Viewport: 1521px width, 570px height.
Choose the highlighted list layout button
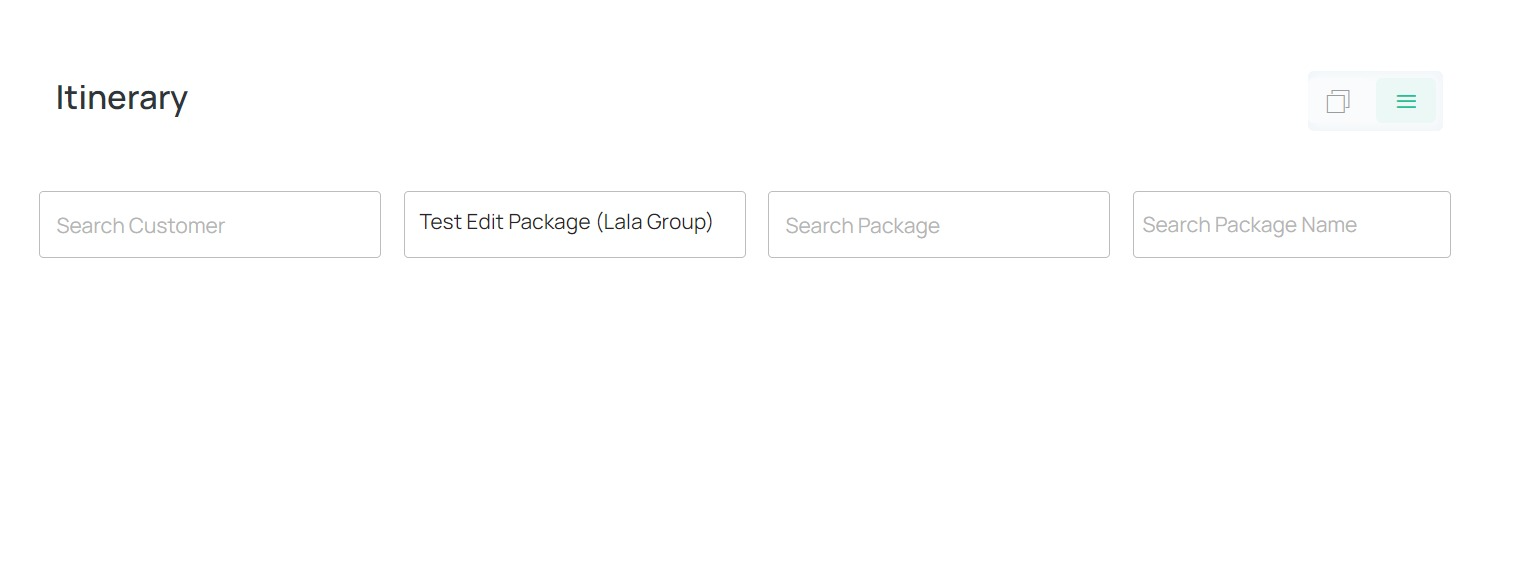[1406, 101]
